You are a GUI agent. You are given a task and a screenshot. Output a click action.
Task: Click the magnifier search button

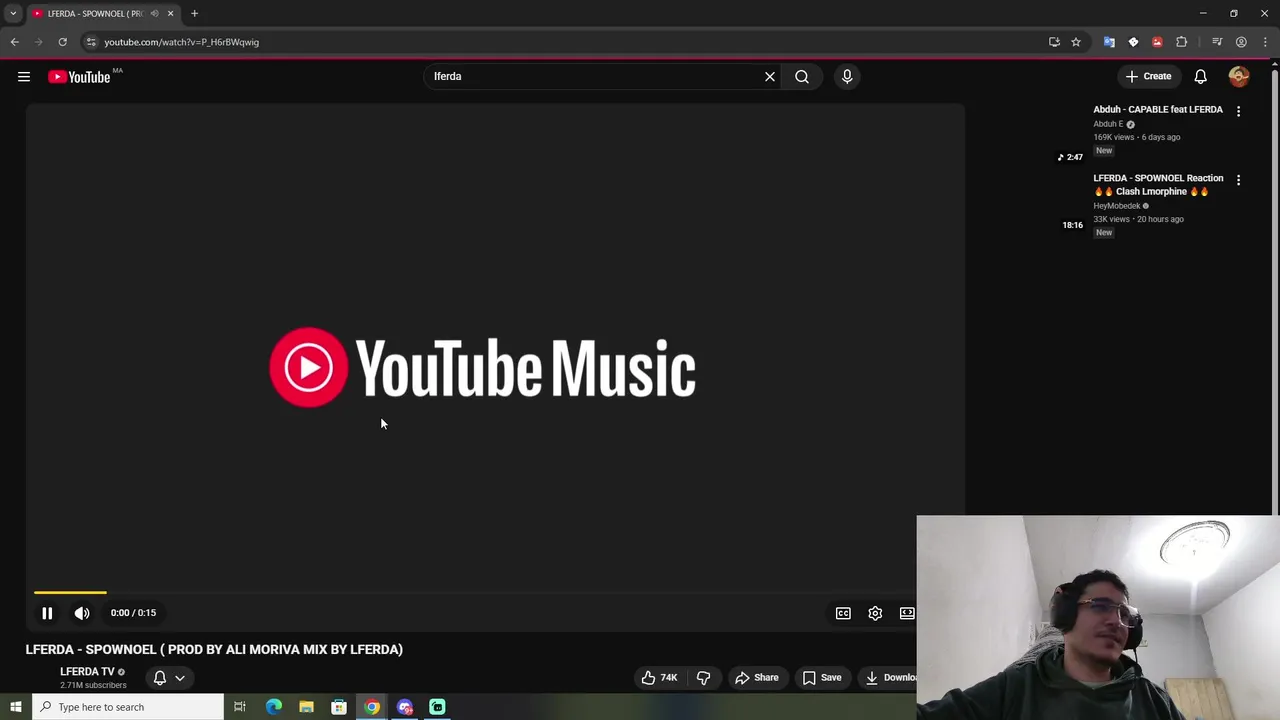coord(802,77)
